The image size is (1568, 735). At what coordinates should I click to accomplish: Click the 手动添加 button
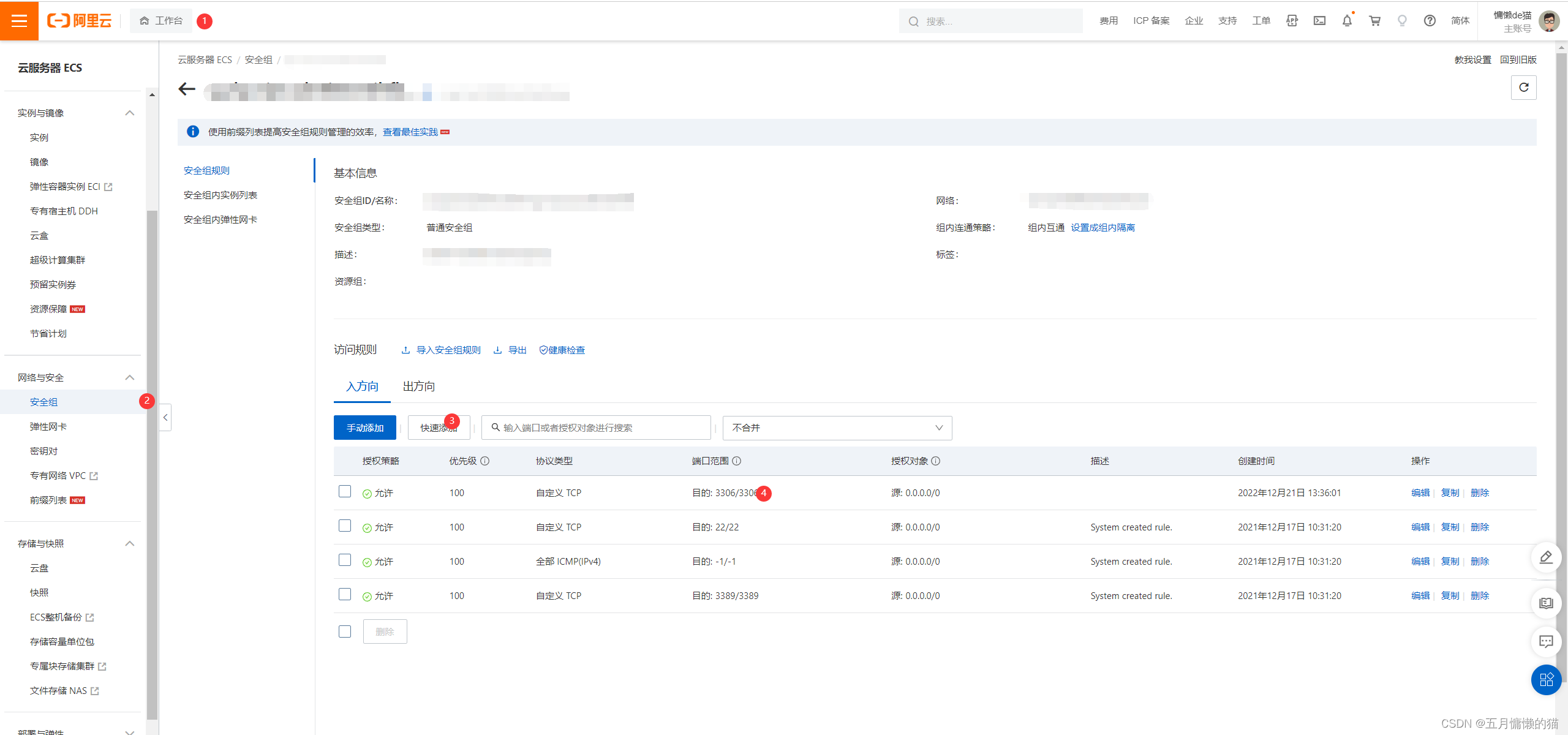point(365,428)
